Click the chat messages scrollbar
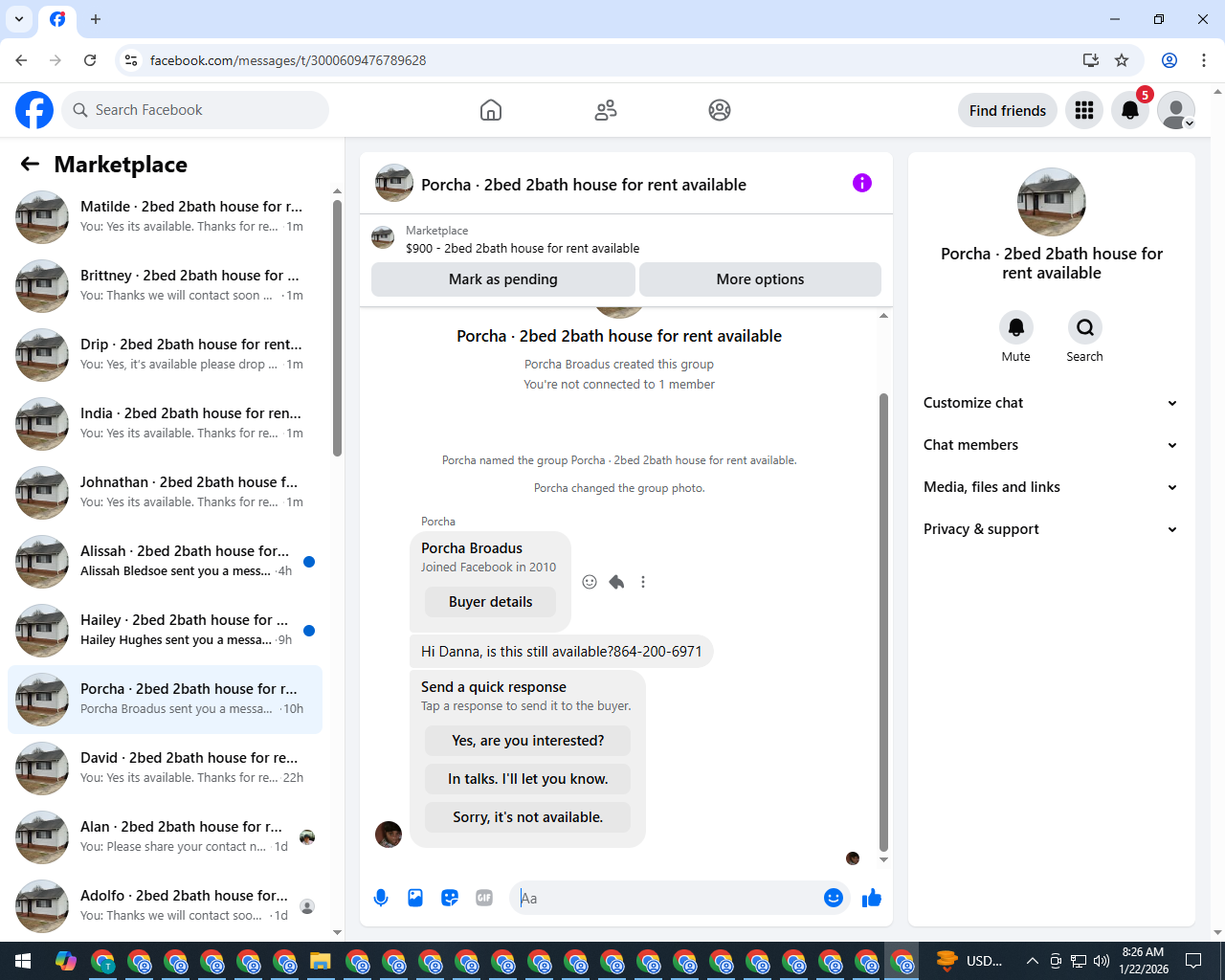 (x=883, y=622)
